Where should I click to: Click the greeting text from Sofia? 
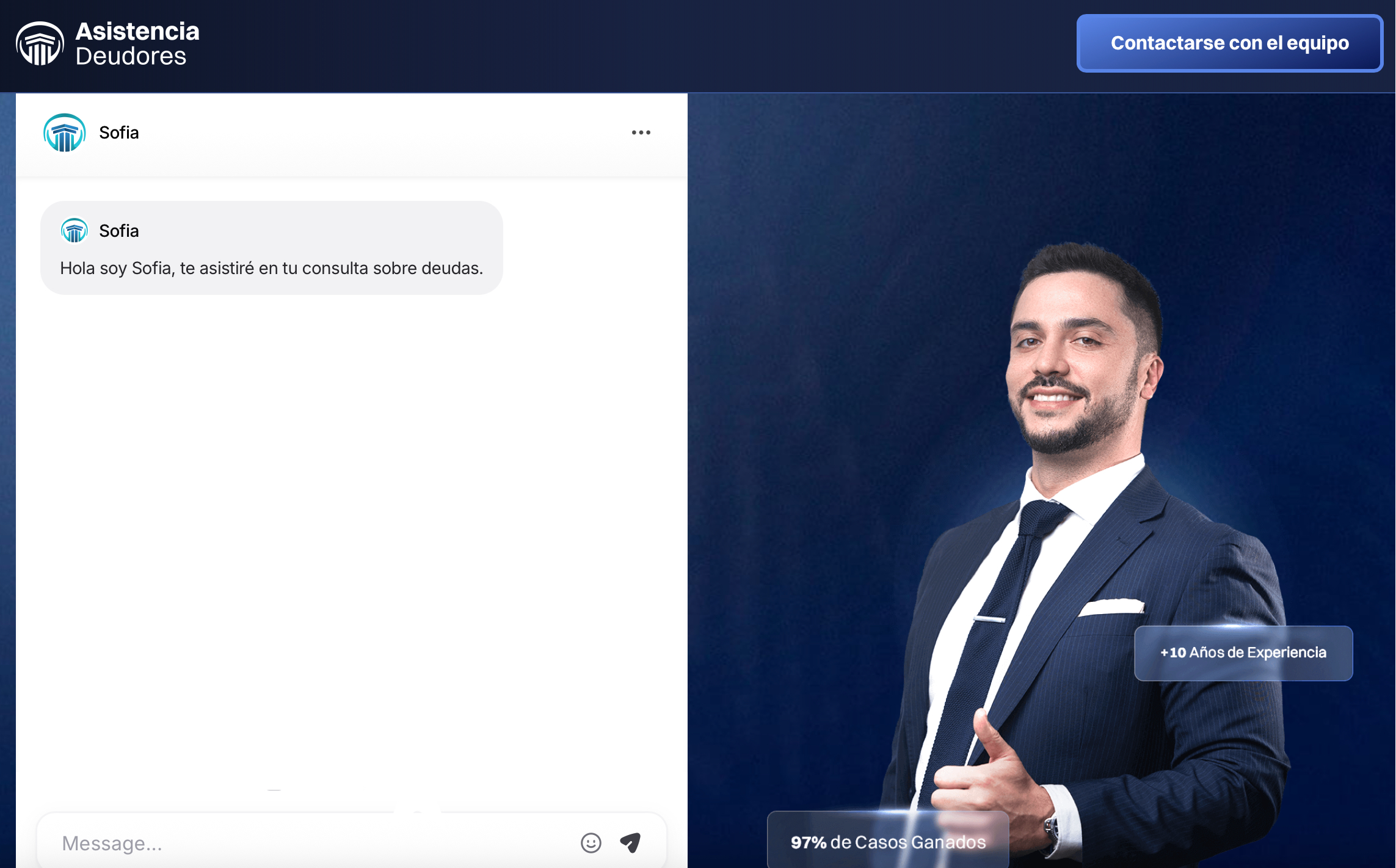point(271,268)
